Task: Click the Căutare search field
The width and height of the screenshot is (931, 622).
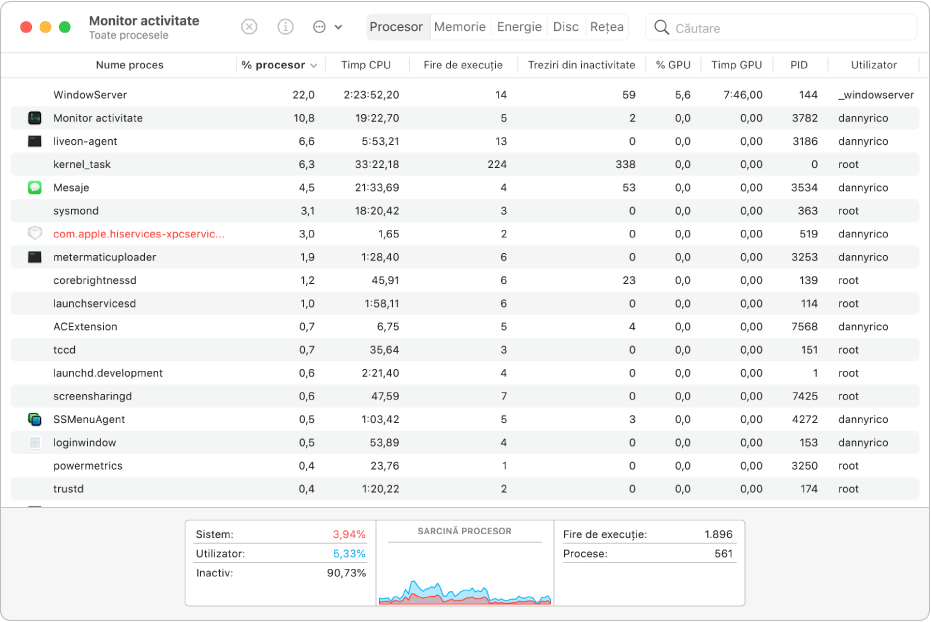Action: pos(781,27)
